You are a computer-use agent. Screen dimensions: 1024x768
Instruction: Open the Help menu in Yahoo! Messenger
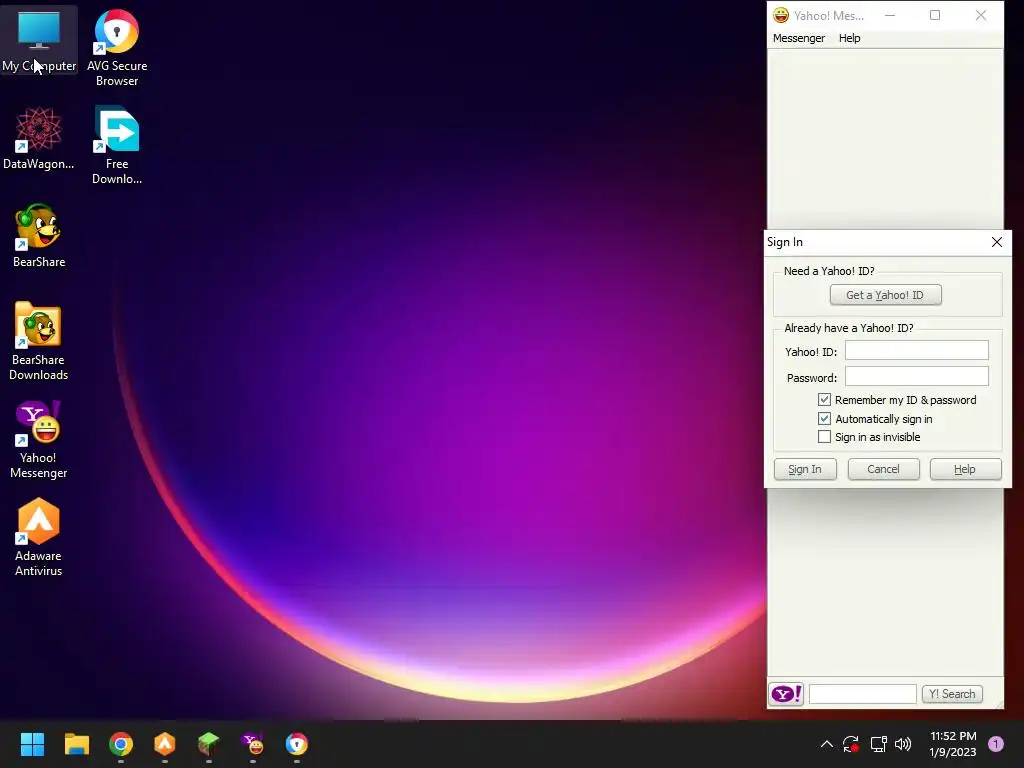coord(849,38)
